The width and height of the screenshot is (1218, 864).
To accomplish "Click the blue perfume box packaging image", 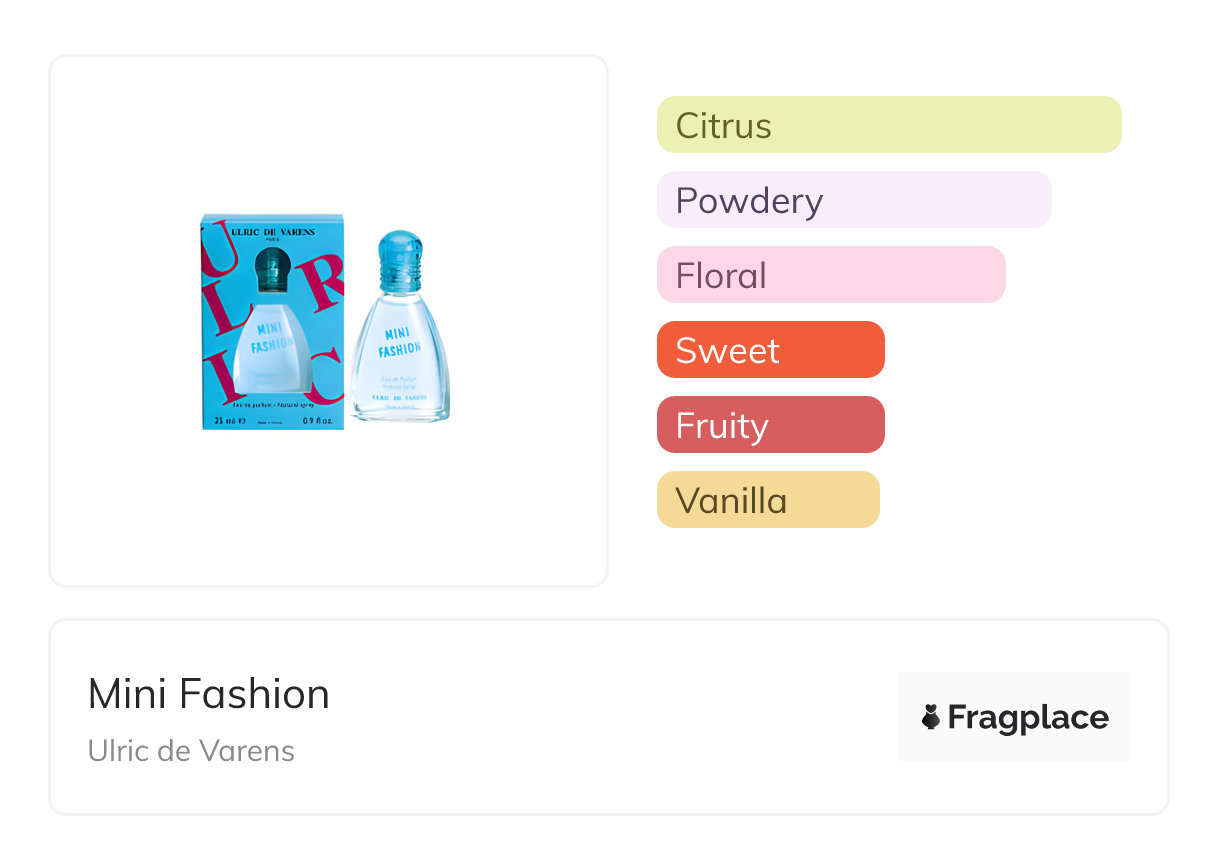I will [x=272, y=322].
